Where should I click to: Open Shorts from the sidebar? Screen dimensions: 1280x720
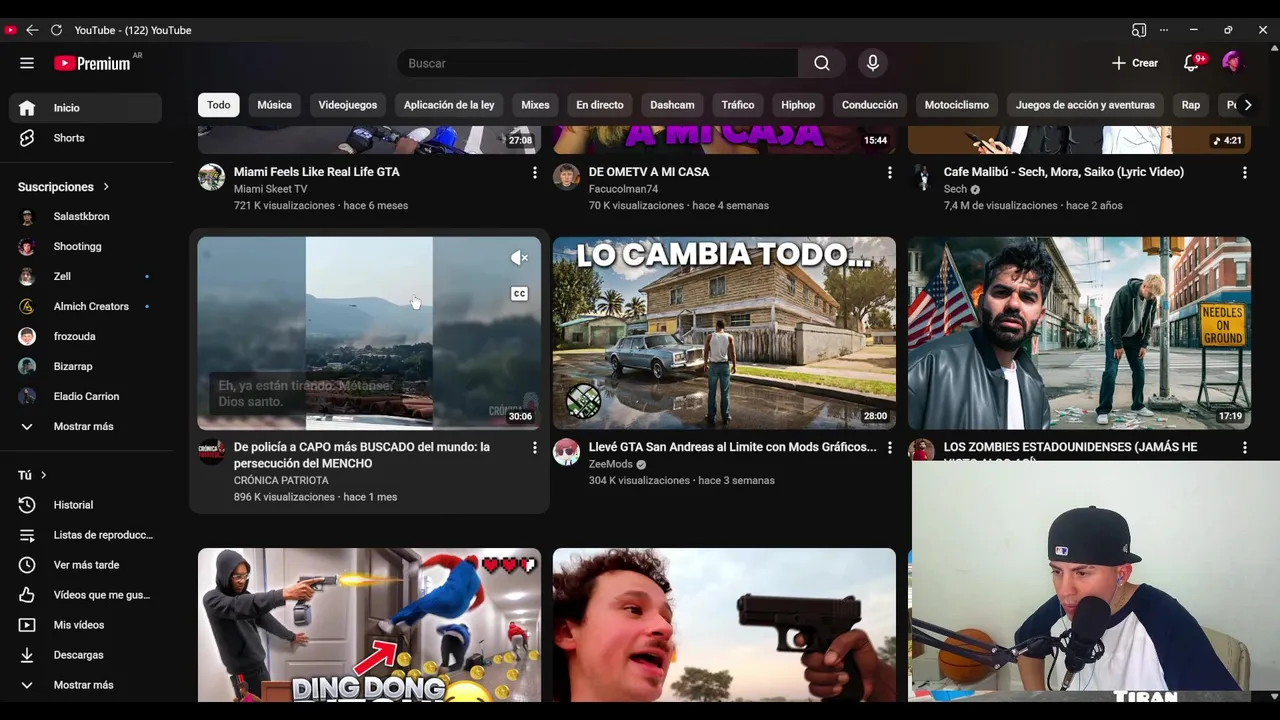(85, 138)
